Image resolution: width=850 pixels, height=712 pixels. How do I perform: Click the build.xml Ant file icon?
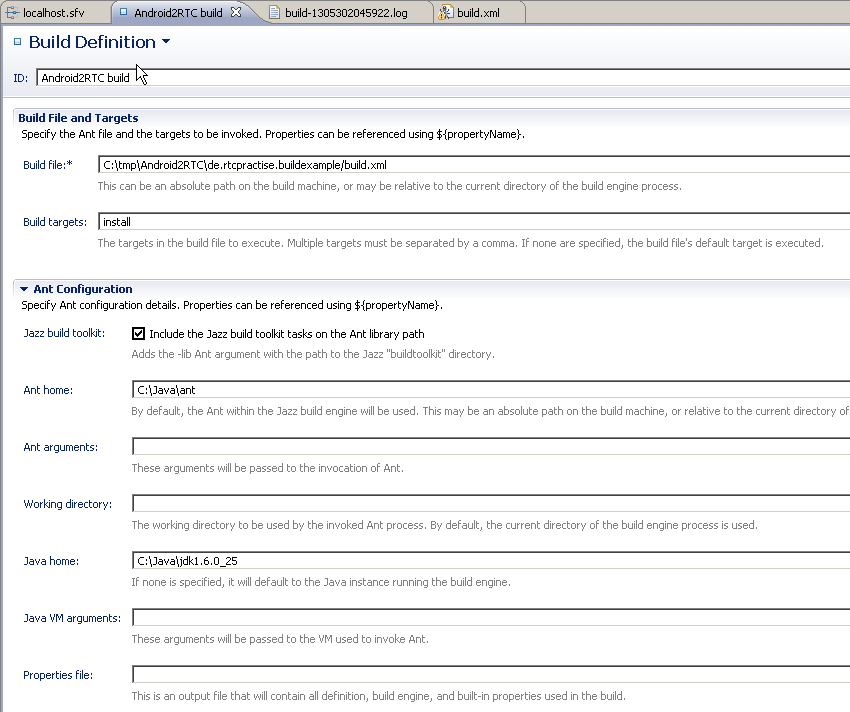[x=446, y=12]
